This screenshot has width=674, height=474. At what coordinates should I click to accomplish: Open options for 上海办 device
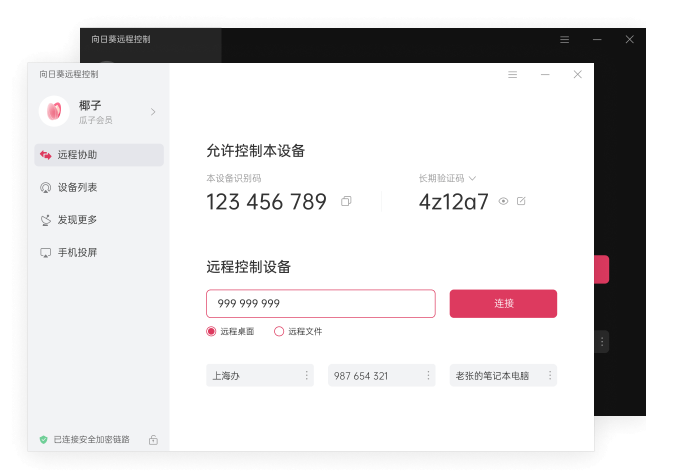click(x=306, y=376)
